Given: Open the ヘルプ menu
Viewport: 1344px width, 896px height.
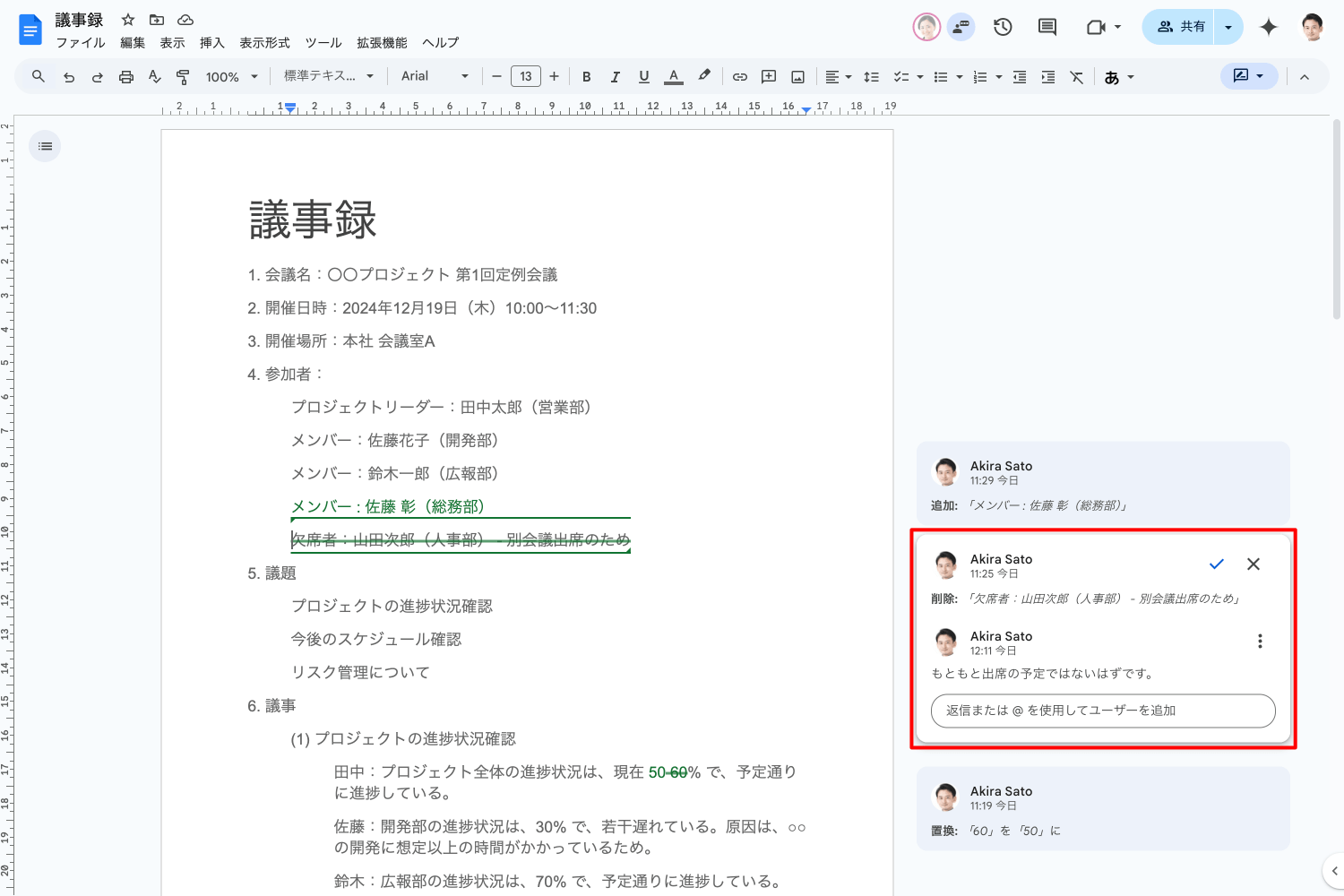Looking at the screenshot, I should tap(441, 43).
